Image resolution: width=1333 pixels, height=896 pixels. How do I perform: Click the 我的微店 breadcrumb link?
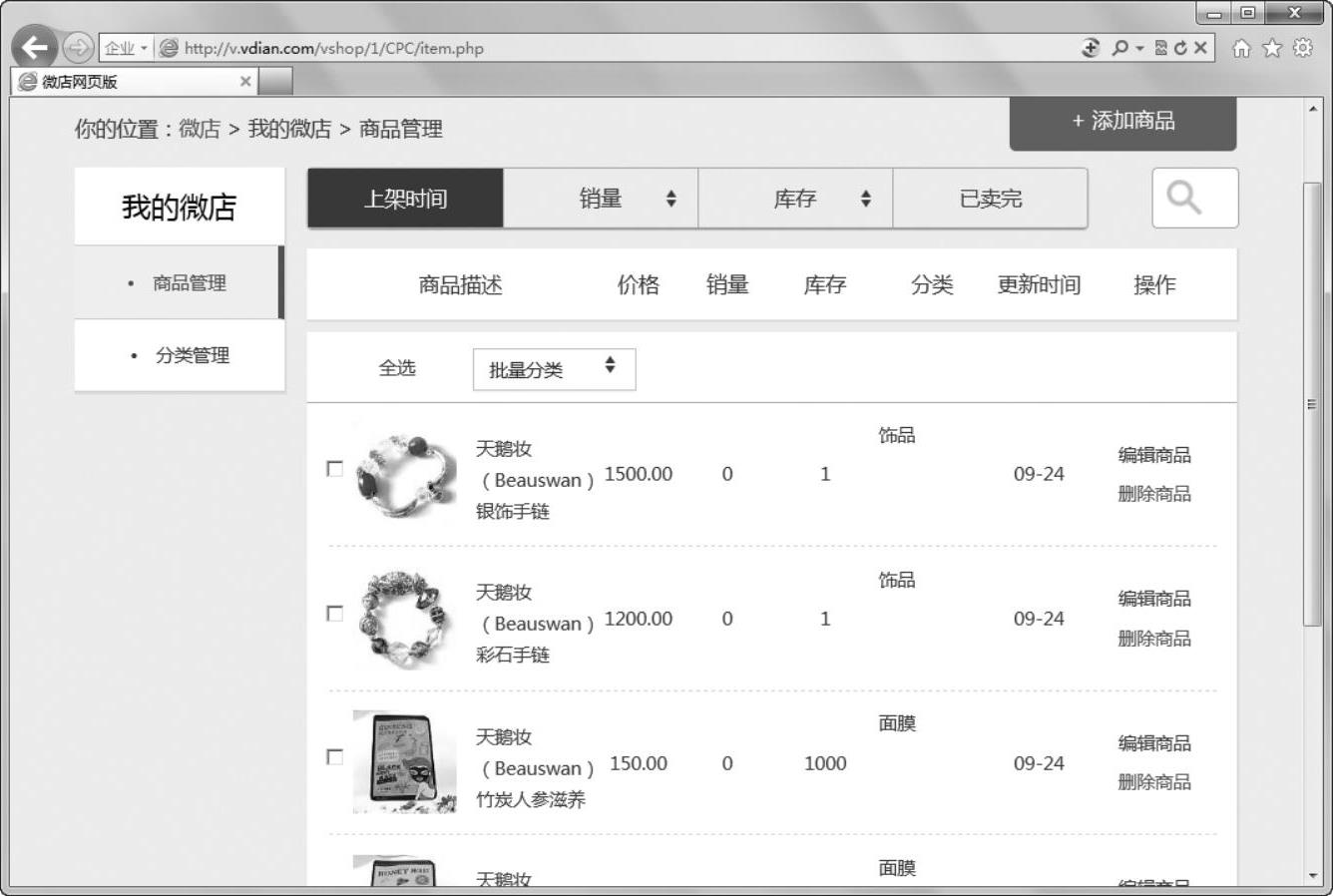(x=289, y=129)
